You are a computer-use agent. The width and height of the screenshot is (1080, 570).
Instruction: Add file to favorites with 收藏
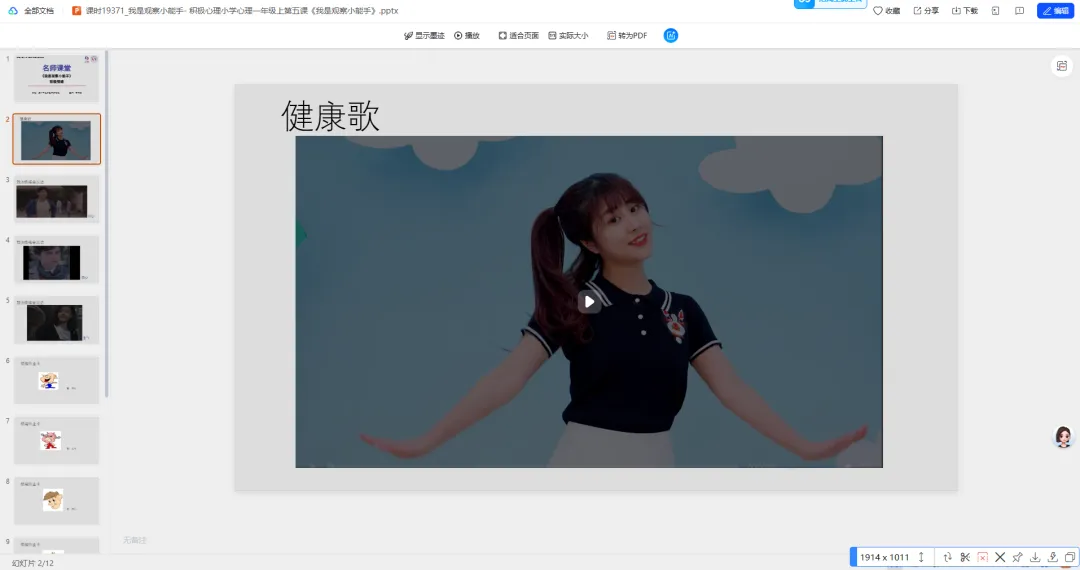click(886, 11)
